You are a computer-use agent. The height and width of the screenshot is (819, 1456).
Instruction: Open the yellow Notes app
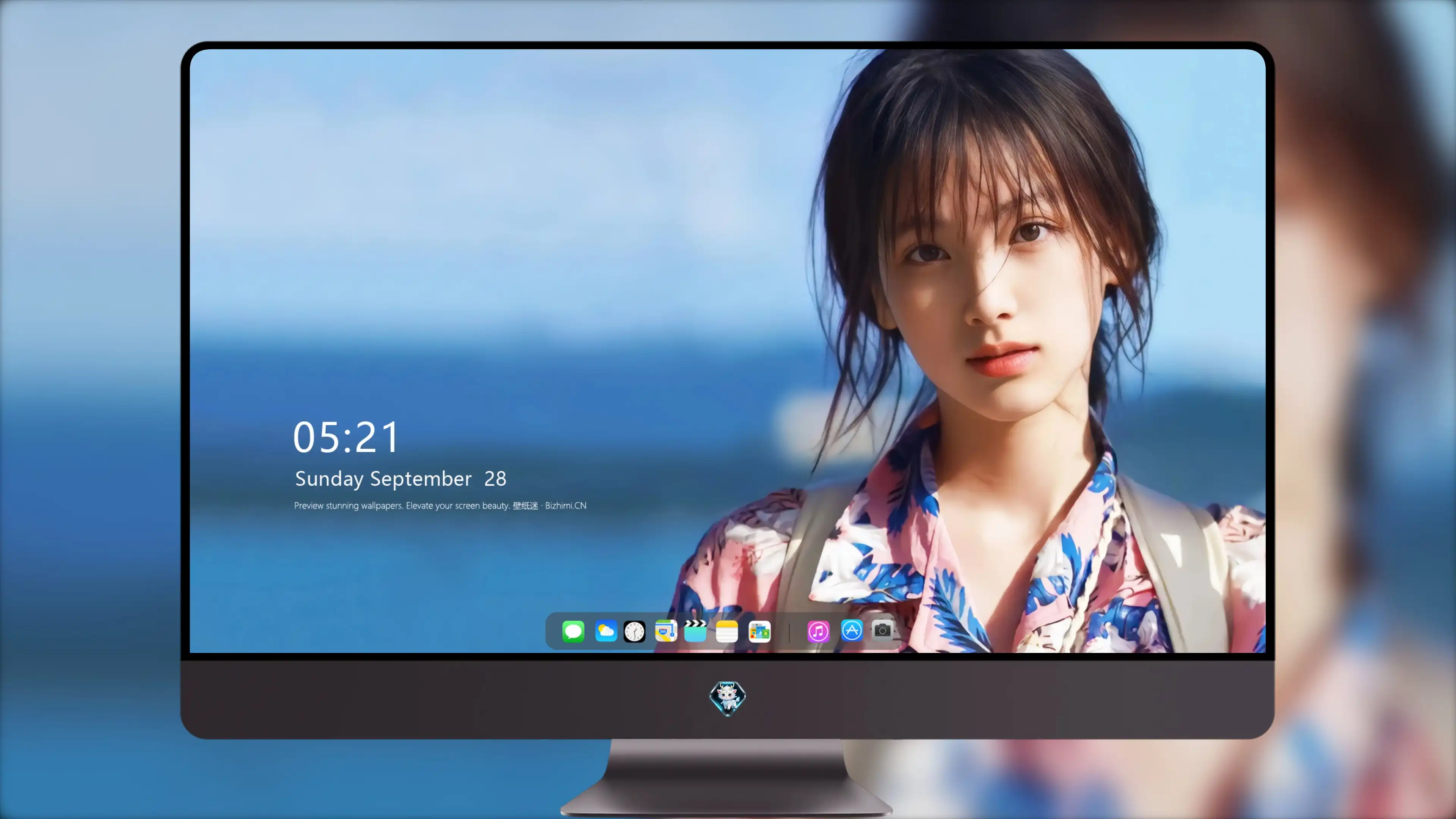[x=727, y=631]
